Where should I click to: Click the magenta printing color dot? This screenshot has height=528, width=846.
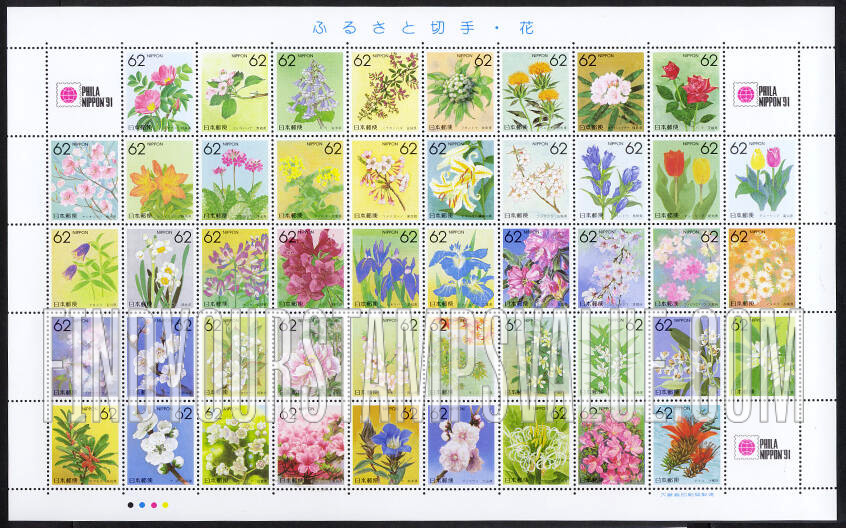click(x=154, y=506)
